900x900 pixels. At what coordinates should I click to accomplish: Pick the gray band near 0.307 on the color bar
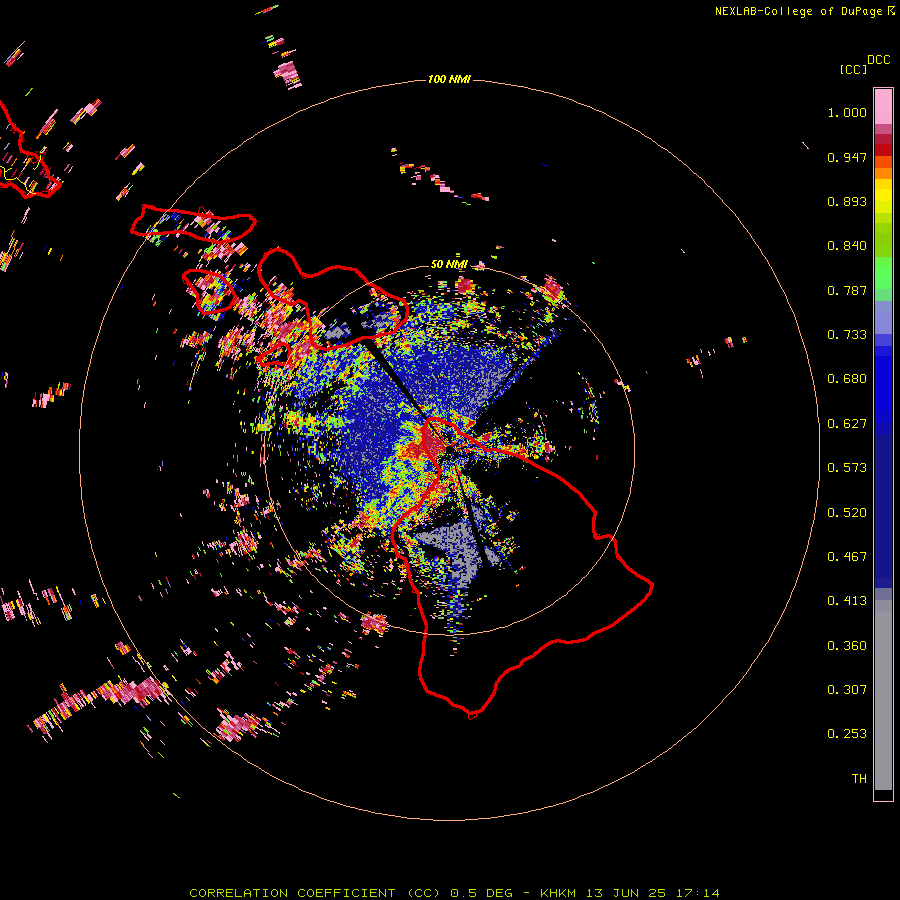tap(883, 695)
